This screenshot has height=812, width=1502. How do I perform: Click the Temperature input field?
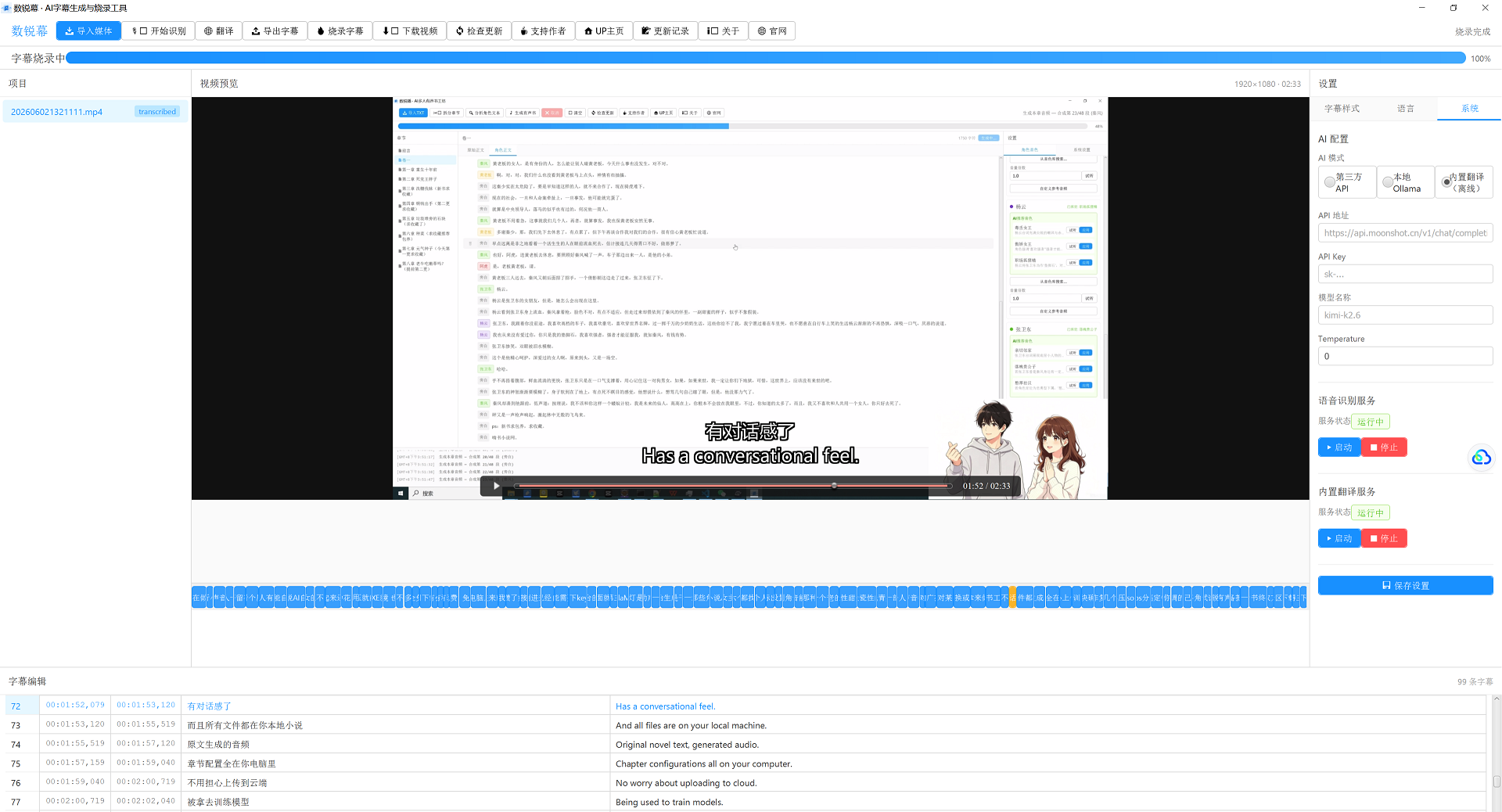click(x=1406, y=356)
